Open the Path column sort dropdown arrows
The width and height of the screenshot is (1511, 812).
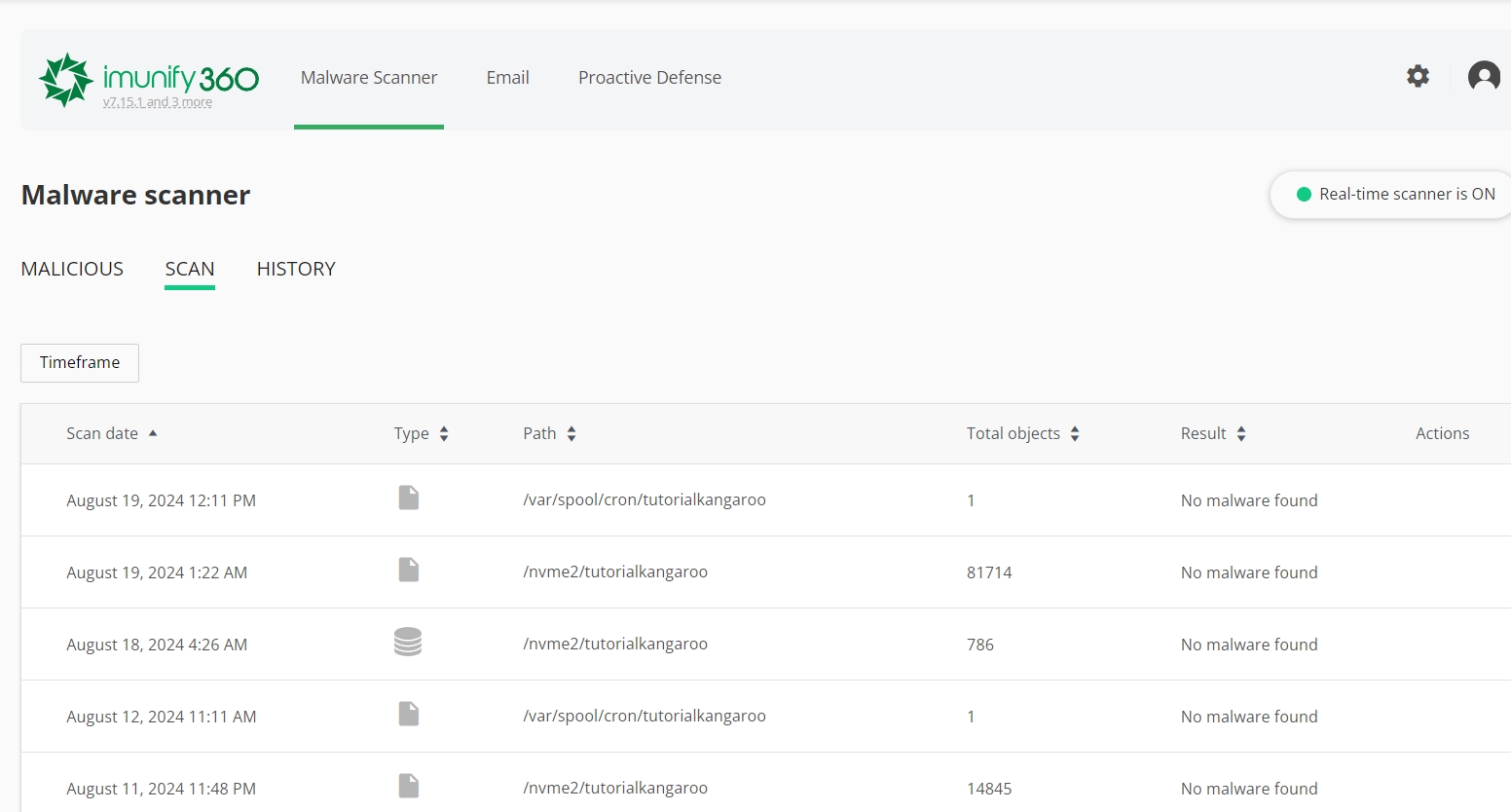(572, 433)
